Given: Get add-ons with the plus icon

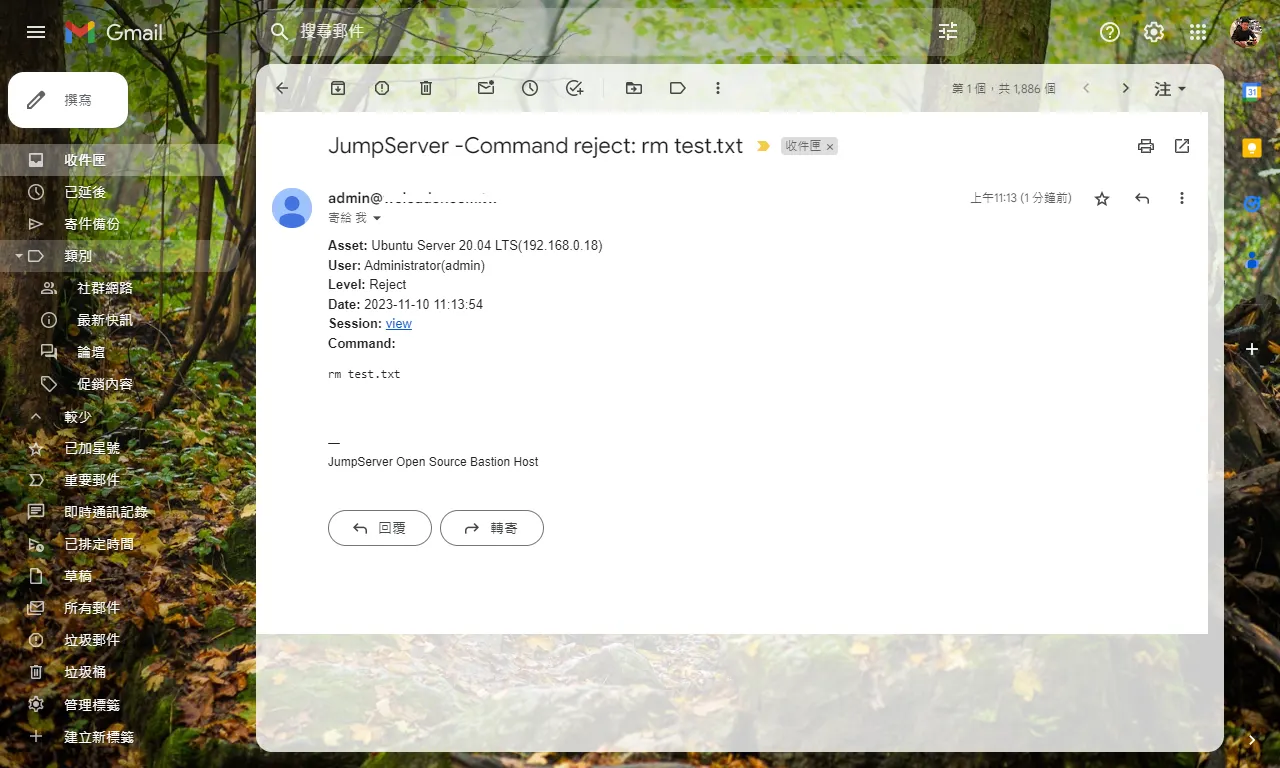Looking at the screenshot, I should coord(1252,349).
